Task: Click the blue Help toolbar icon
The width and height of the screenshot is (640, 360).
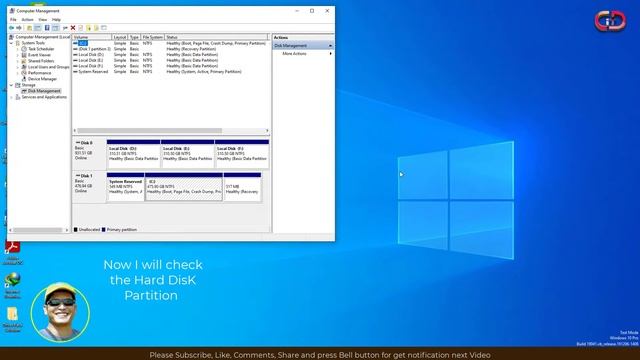Action: coord(47,28)
